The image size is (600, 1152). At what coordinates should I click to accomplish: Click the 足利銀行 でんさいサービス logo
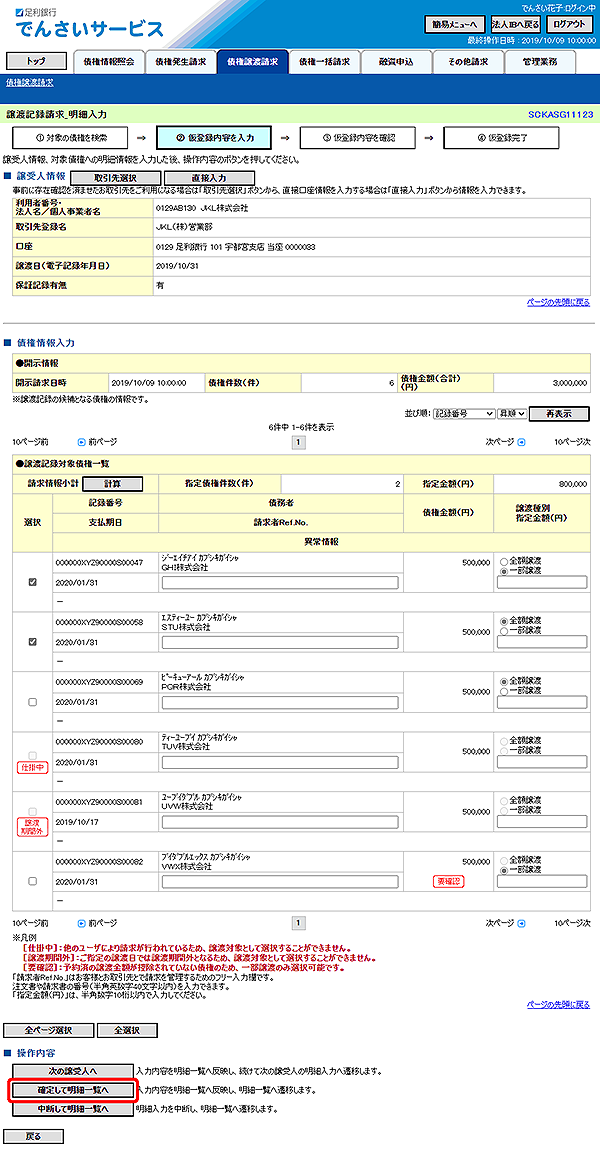[90, 24]
